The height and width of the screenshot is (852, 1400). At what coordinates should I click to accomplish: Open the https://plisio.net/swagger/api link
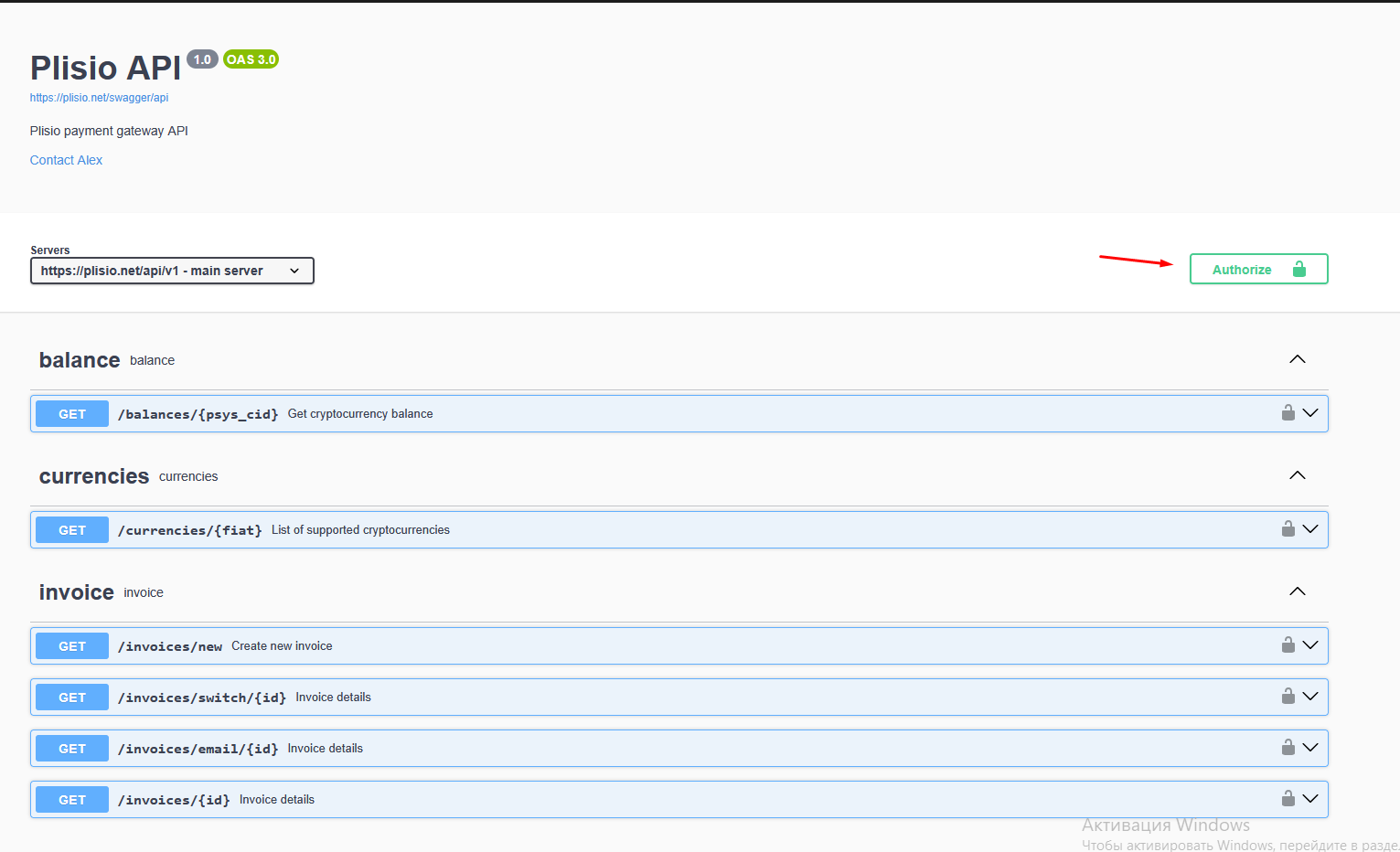99,98
